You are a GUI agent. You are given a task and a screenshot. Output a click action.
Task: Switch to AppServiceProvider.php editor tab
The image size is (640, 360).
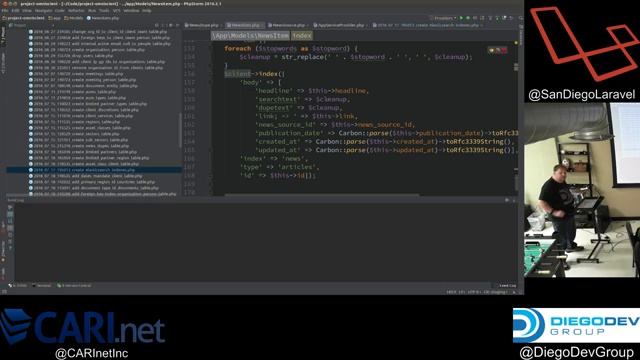pyautogui.click(x=340, y=25)
